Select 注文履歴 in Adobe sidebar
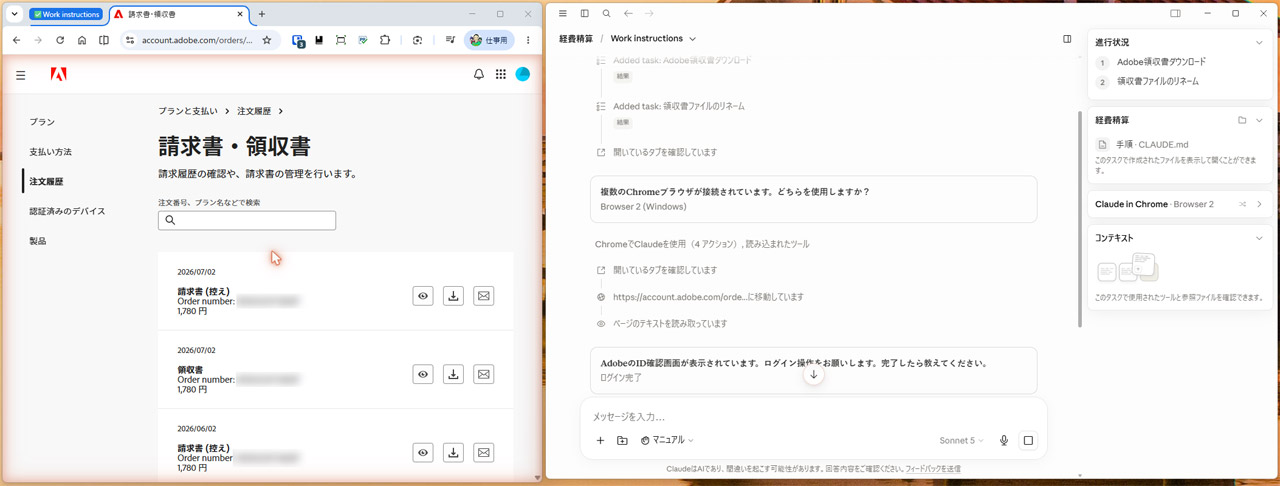 click(x=46, y=182)
